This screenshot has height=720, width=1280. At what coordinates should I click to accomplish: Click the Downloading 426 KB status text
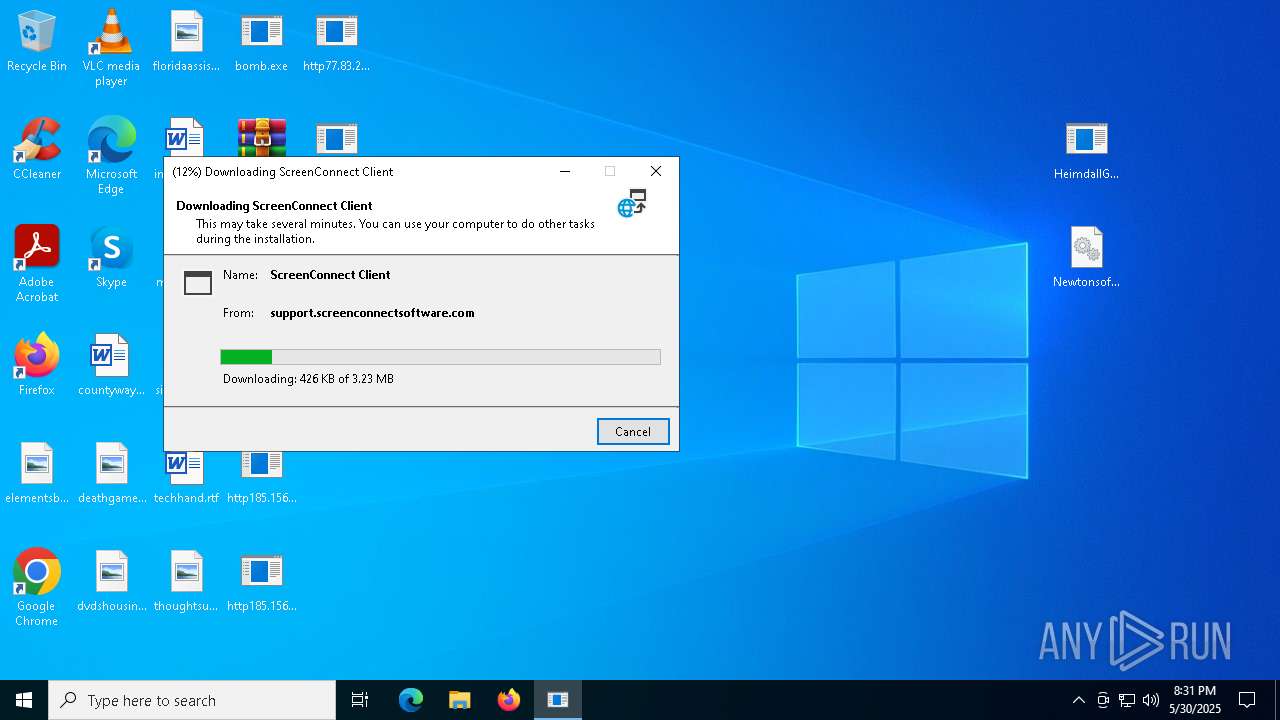pyautogui.click(x=308, y=379)
